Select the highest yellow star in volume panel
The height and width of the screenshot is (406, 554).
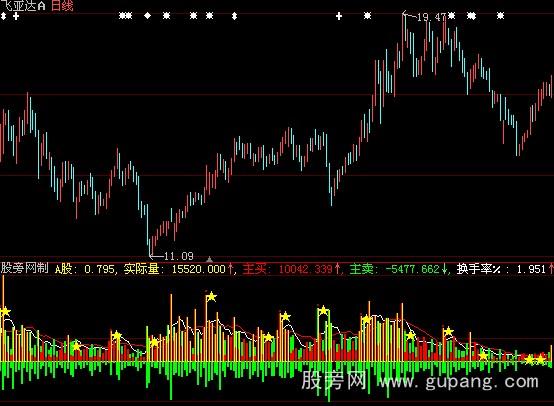(211, 296)
